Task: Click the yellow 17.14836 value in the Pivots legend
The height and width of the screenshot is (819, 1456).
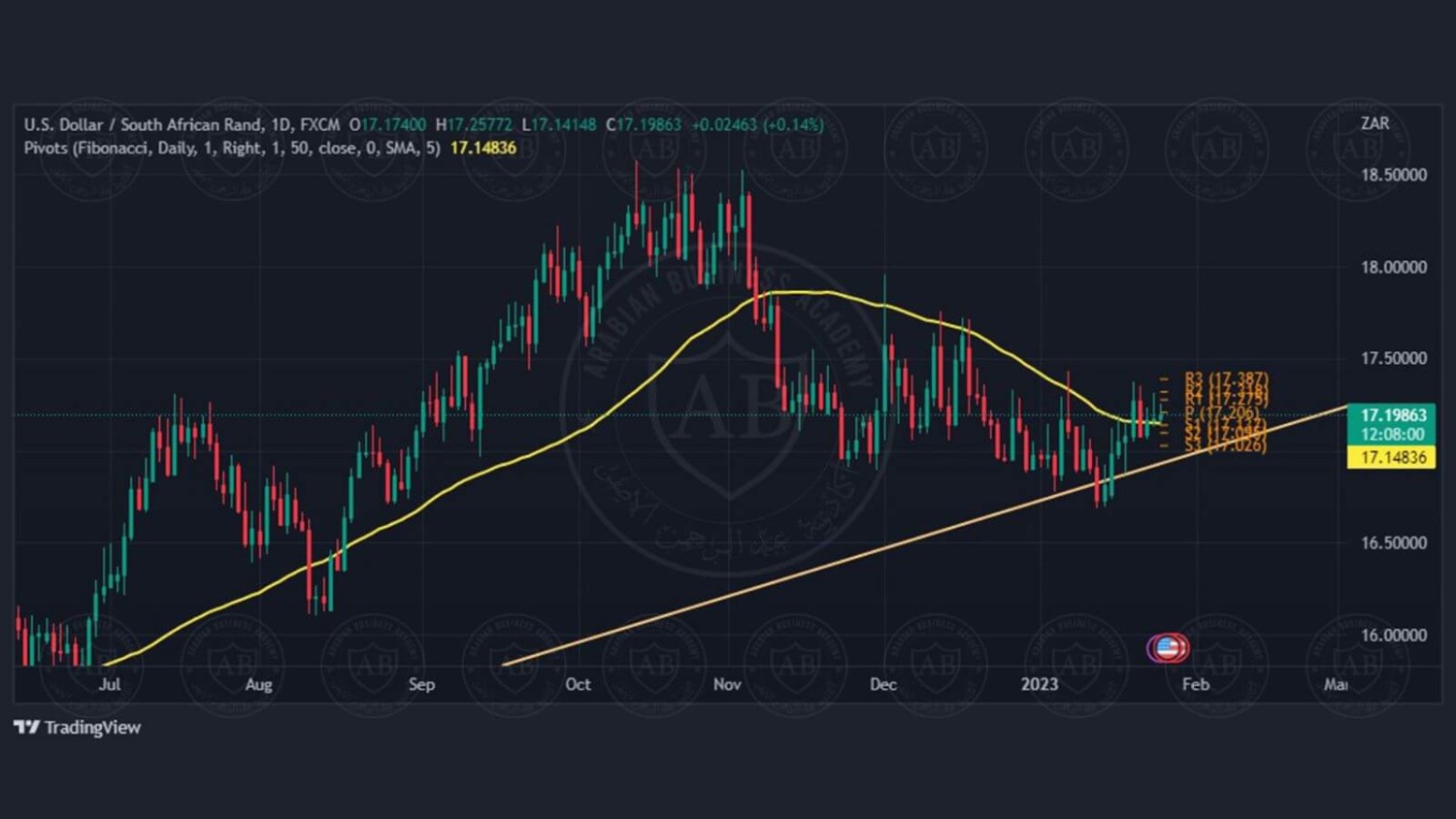Action: (x=483, y=147)
